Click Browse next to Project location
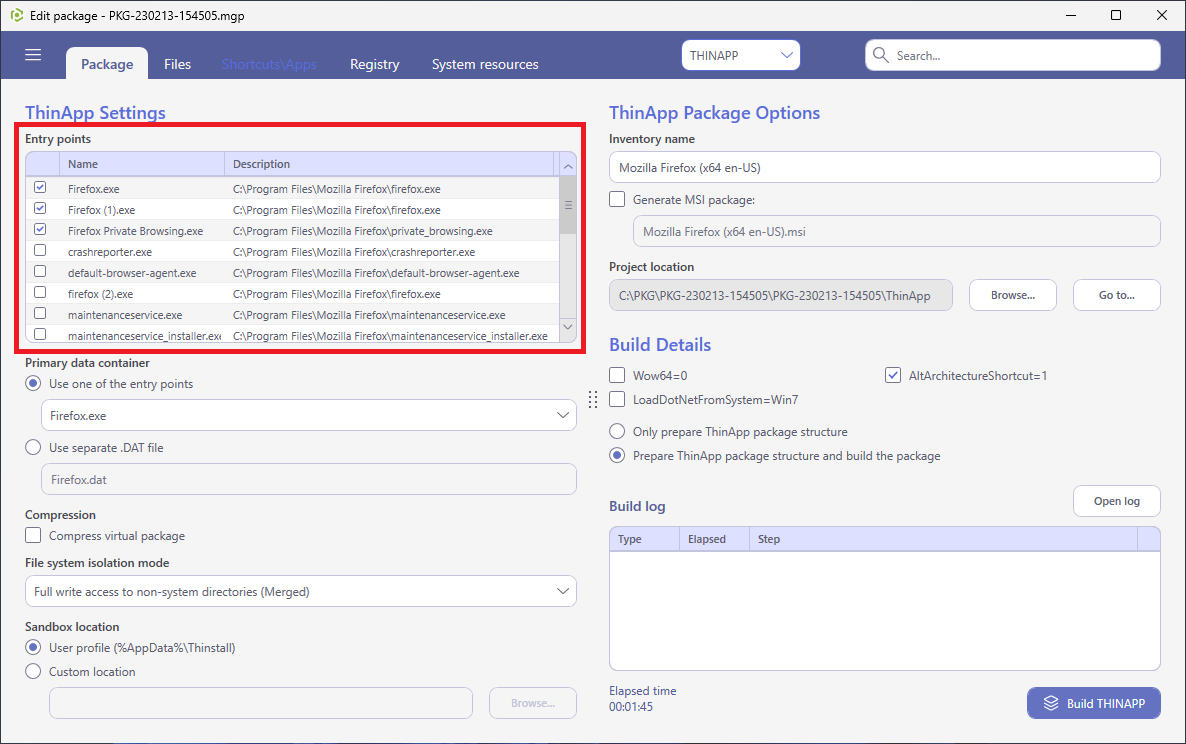 pyautogui.click(x=1013, y=295)
